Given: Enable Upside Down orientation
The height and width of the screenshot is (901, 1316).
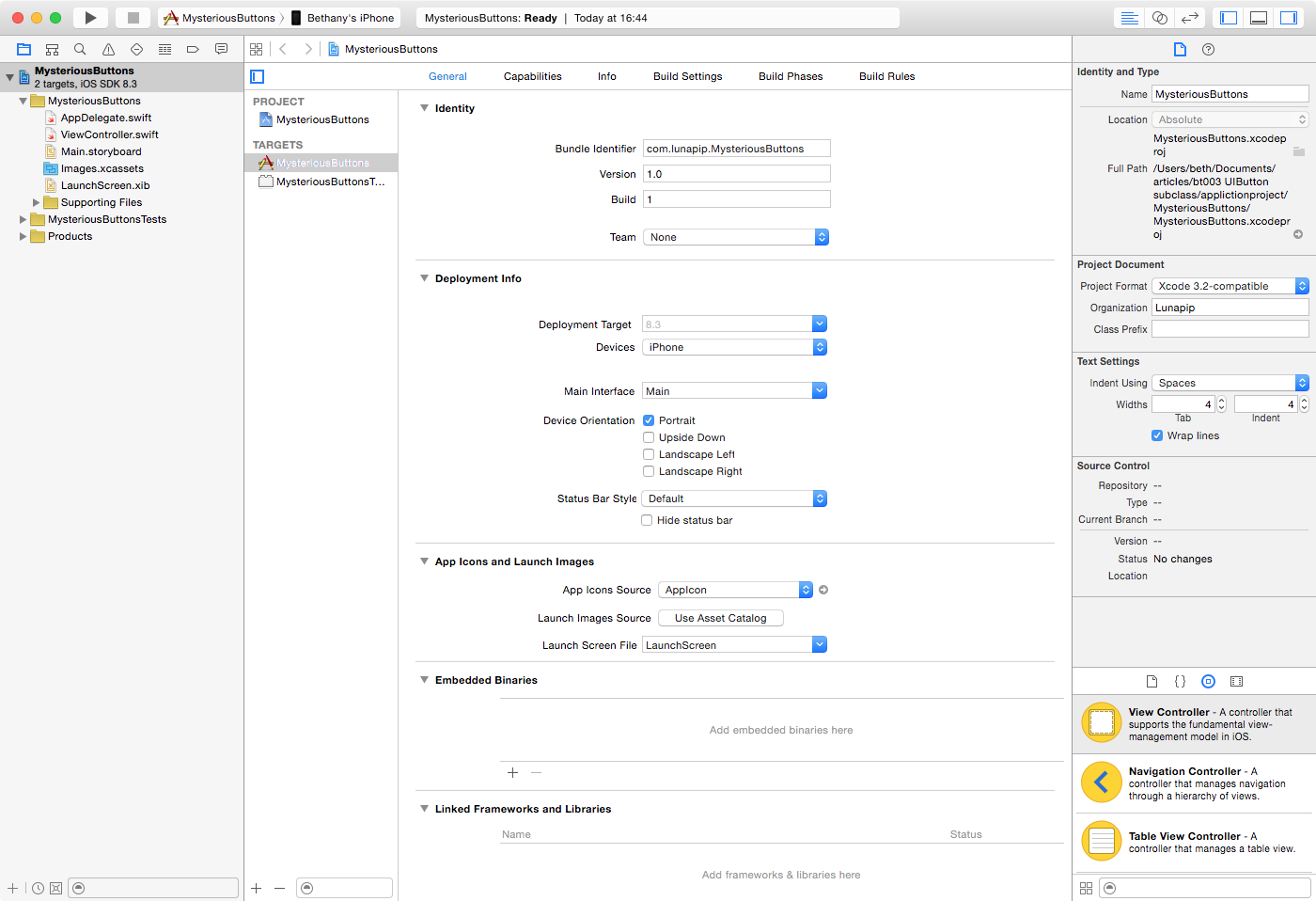Looking at the screenshot, I should (649, 437).
